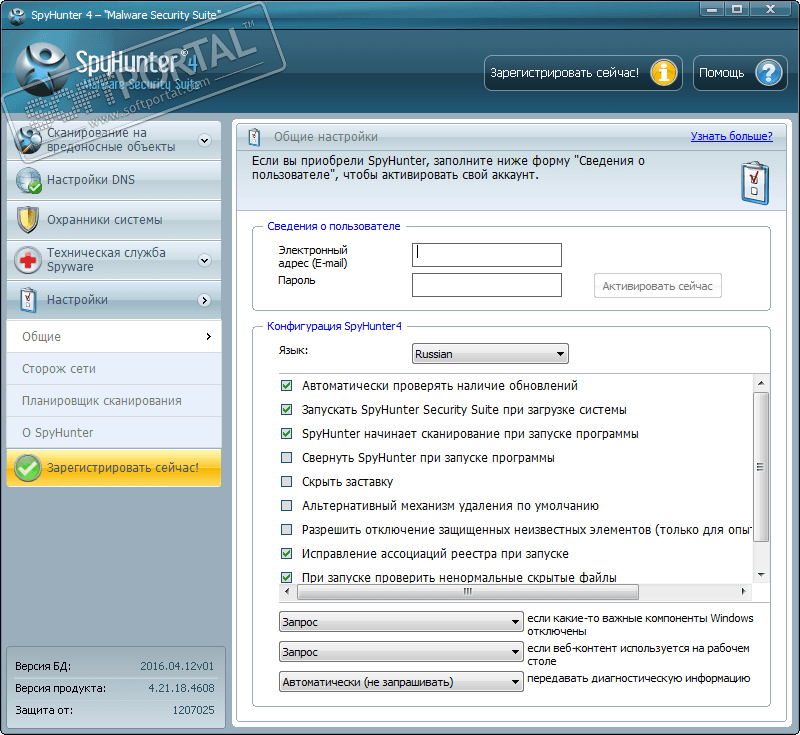The image size is (800, 735).
Task: Open Охранники системы menu item
Action: click(x=114, y=220)
